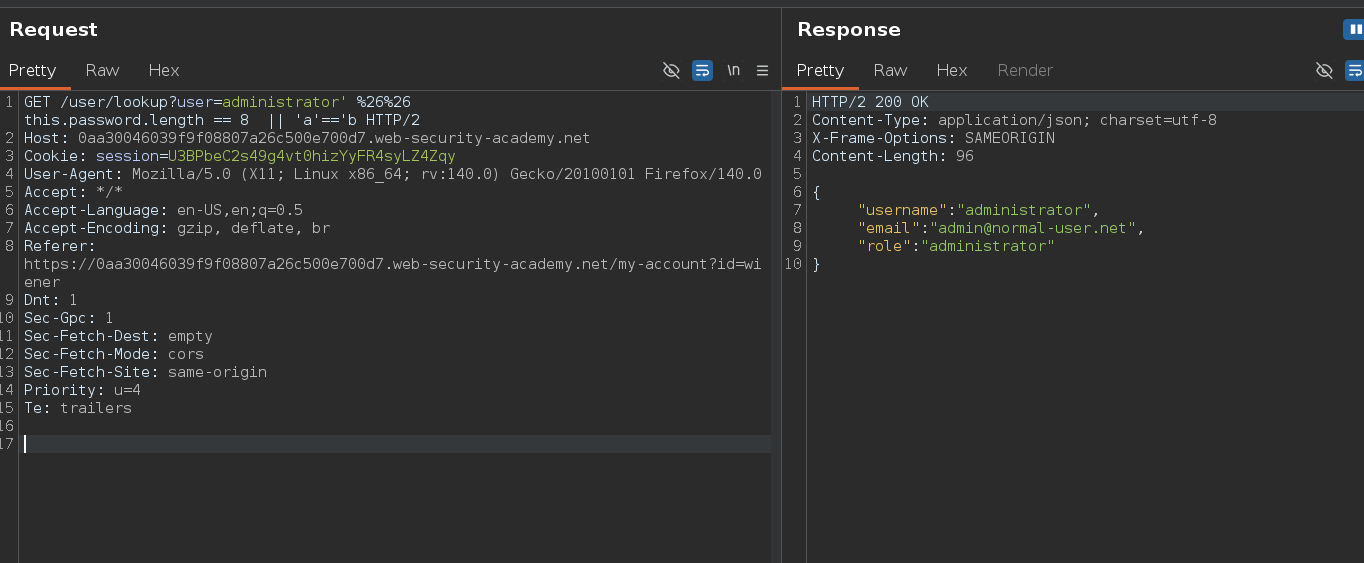Image resolution: width=1364 pixels, height=563 pixels.
Task: Click the "role":"administrator" JSON line
Action: point(956,246)
